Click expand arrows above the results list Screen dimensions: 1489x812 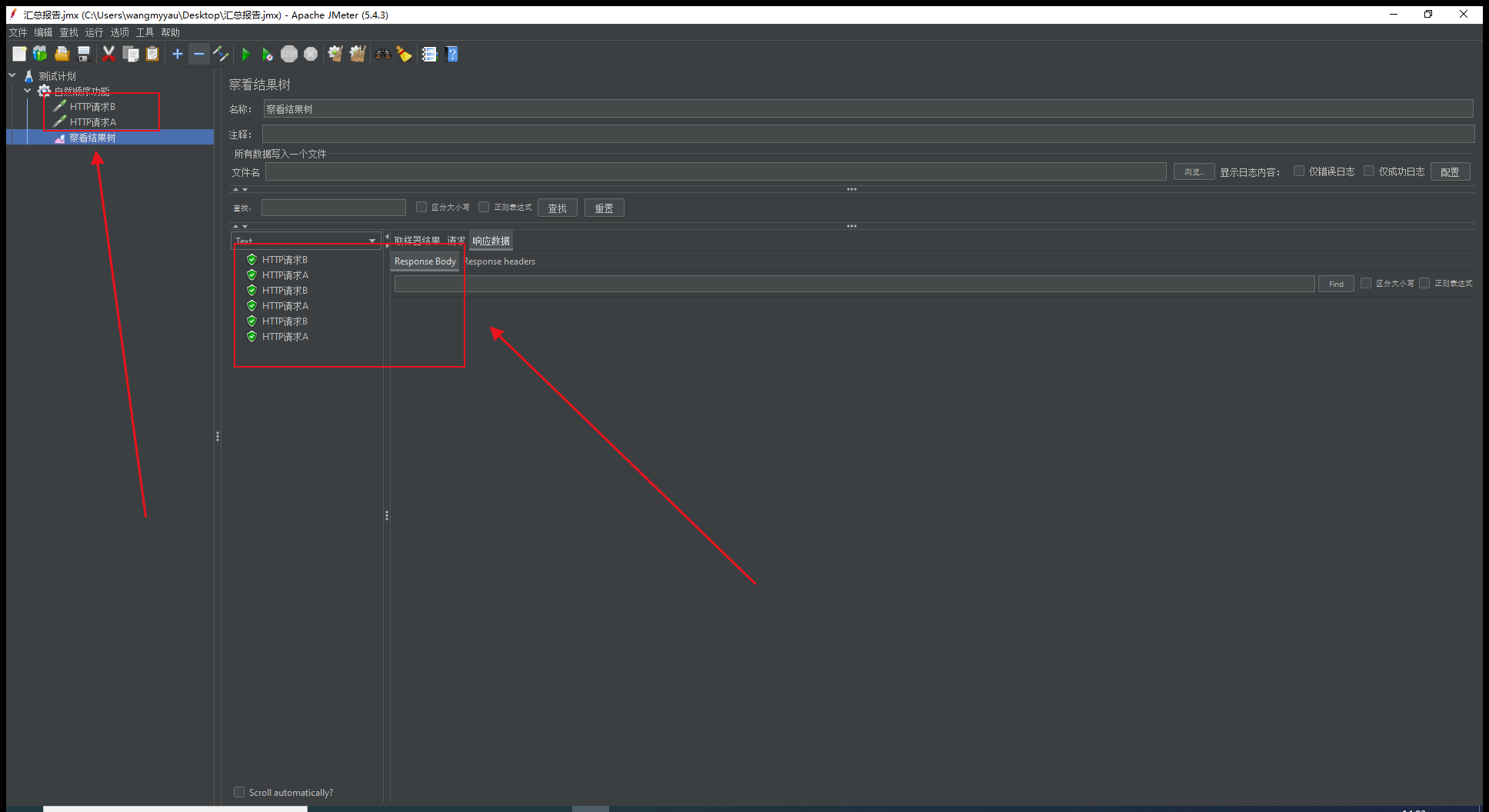click(240, 226)
